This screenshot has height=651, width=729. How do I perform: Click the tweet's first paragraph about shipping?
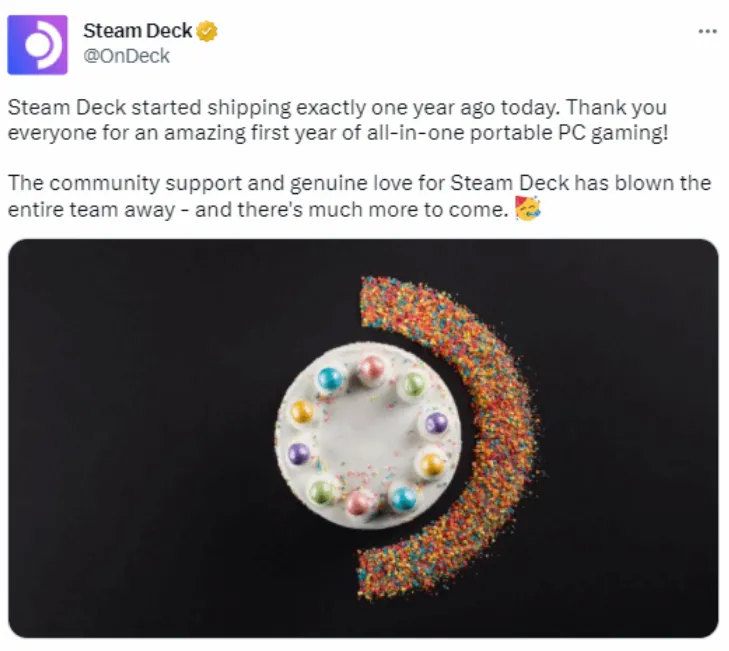[x=338, y=120]
